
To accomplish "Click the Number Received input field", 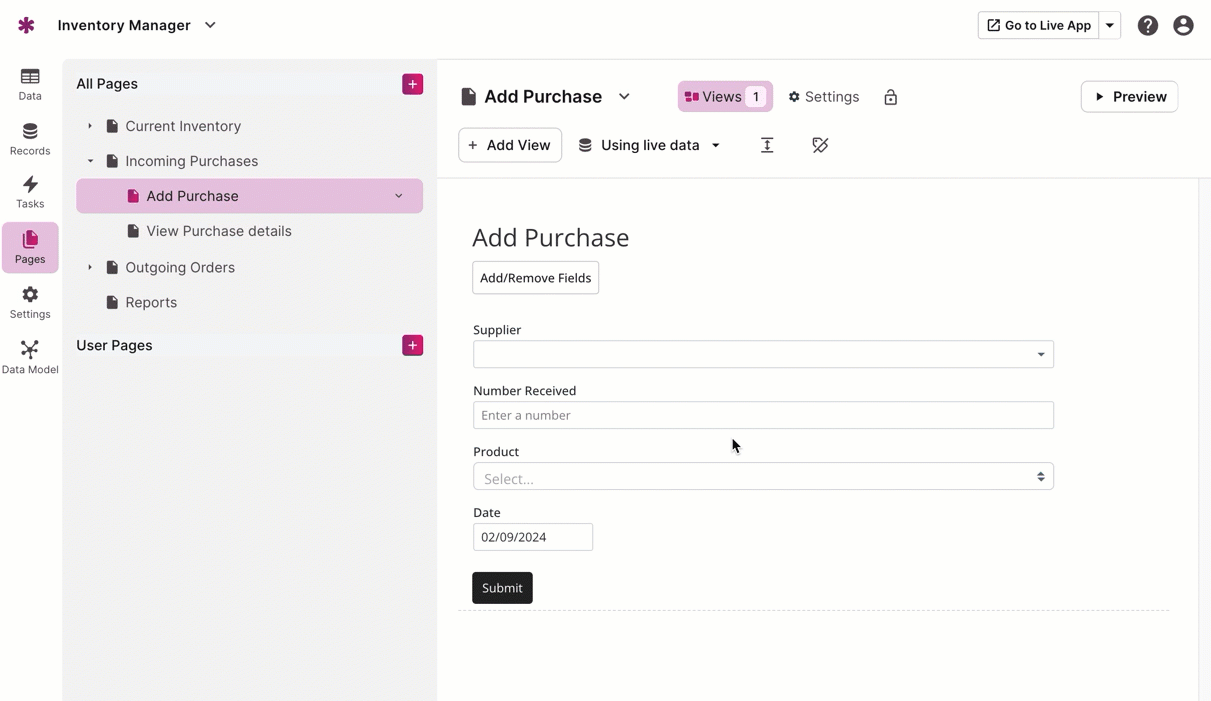I will point(762,415).
